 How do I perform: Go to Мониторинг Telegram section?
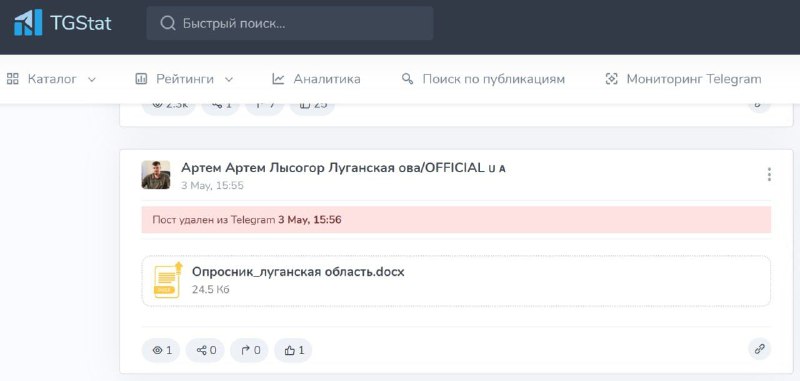click(x=683, y=79)
